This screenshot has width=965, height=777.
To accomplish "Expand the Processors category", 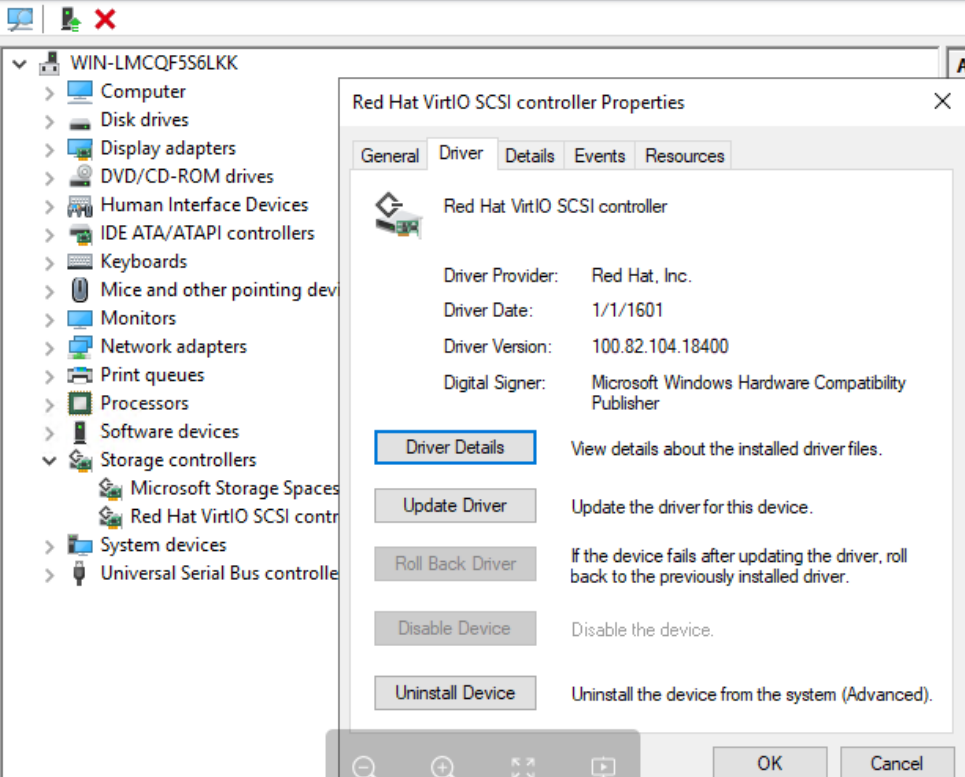I will point(49,404).
